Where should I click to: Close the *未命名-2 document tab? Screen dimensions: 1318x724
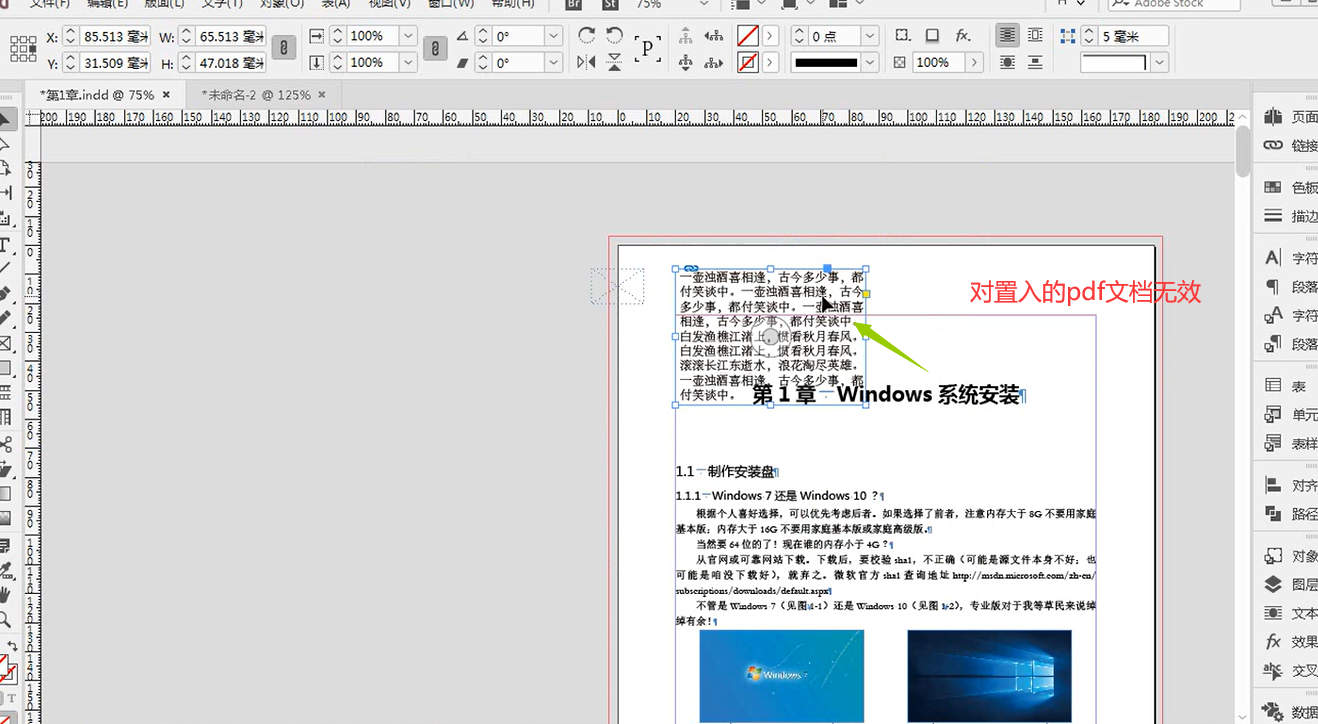click(323, 95)
